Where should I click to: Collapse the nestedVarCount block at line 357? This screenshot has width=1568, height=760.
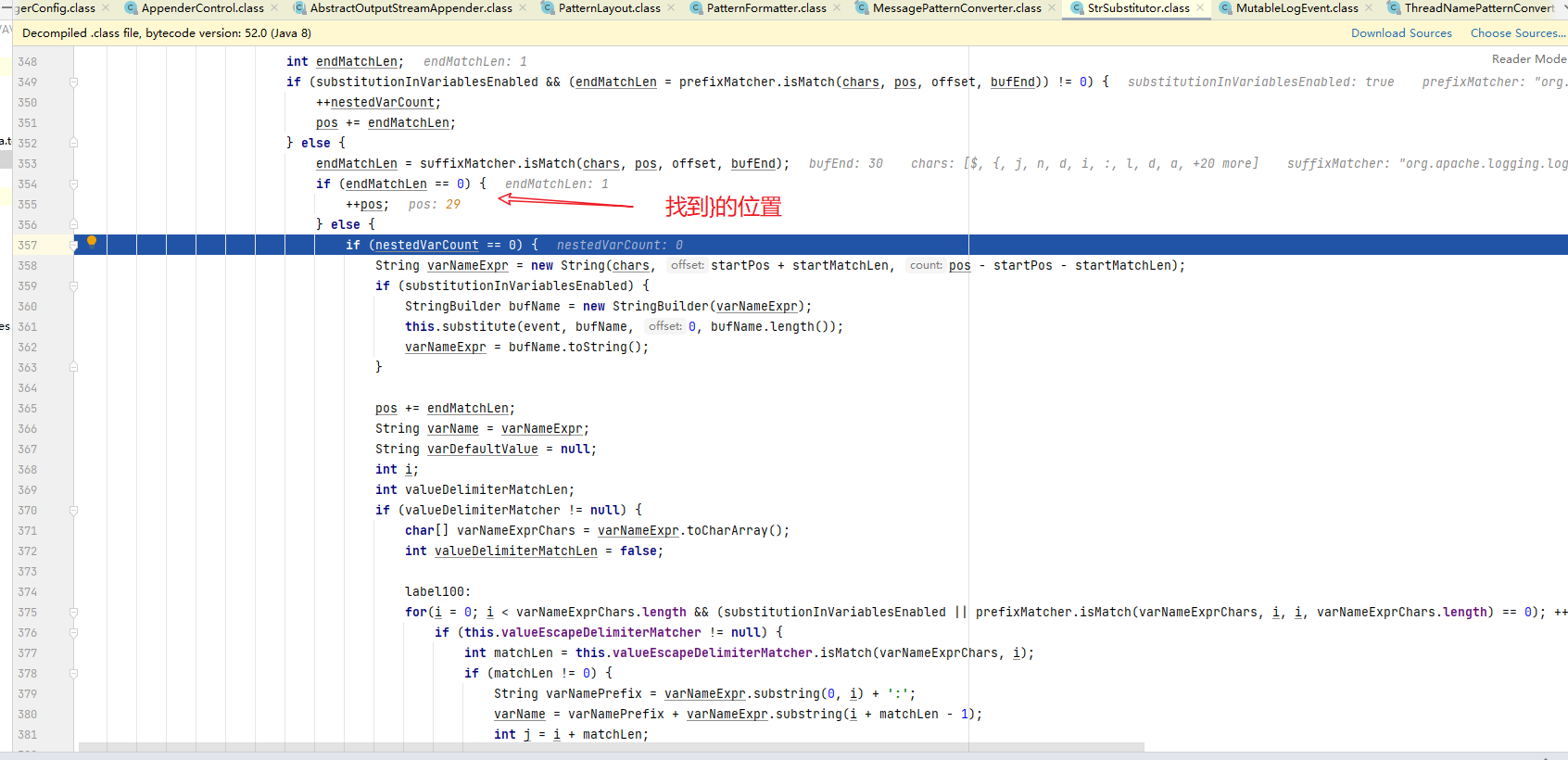pos(73,246)
